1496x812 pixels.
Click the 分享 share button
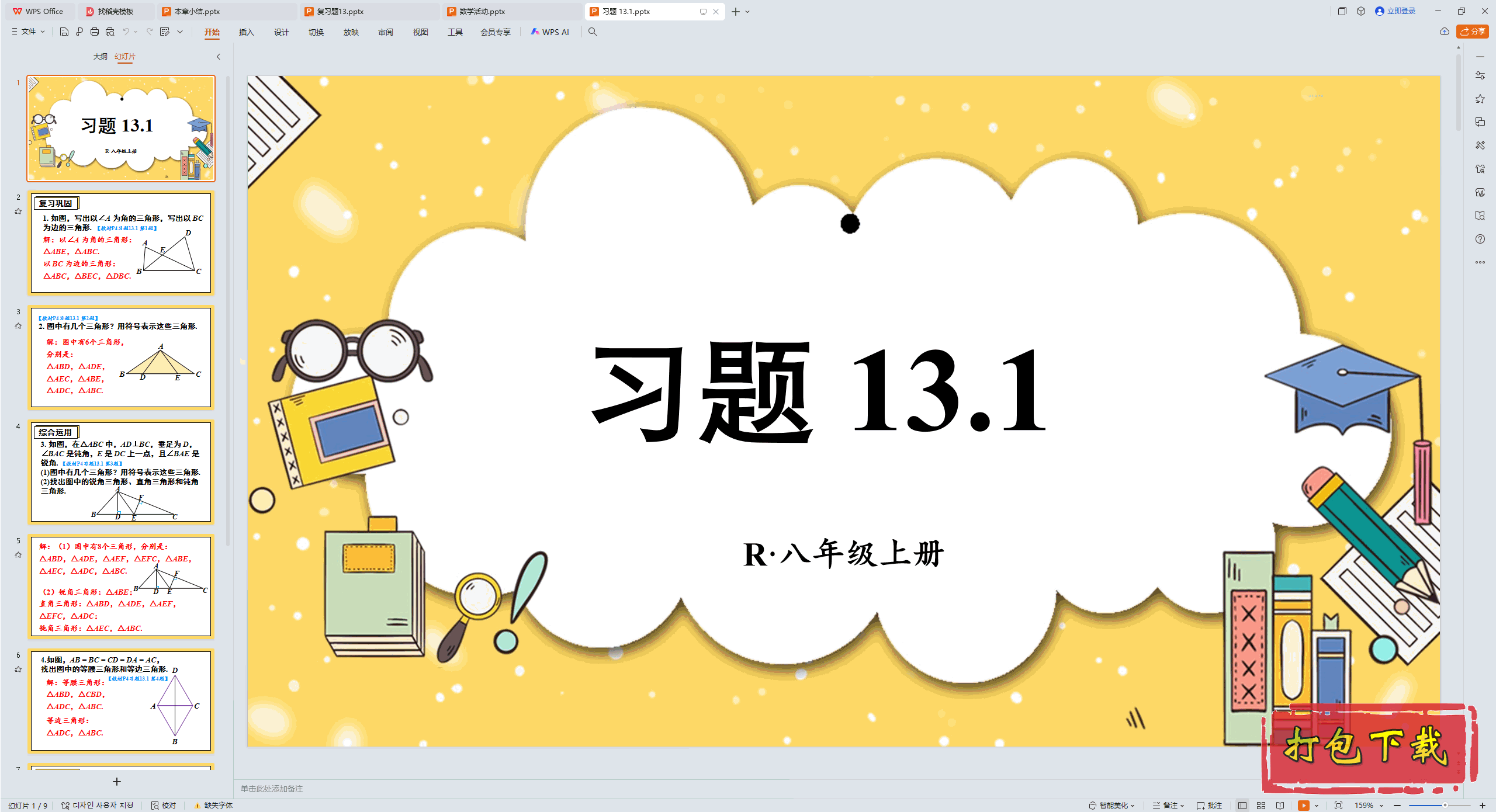tap(1473, 32)
